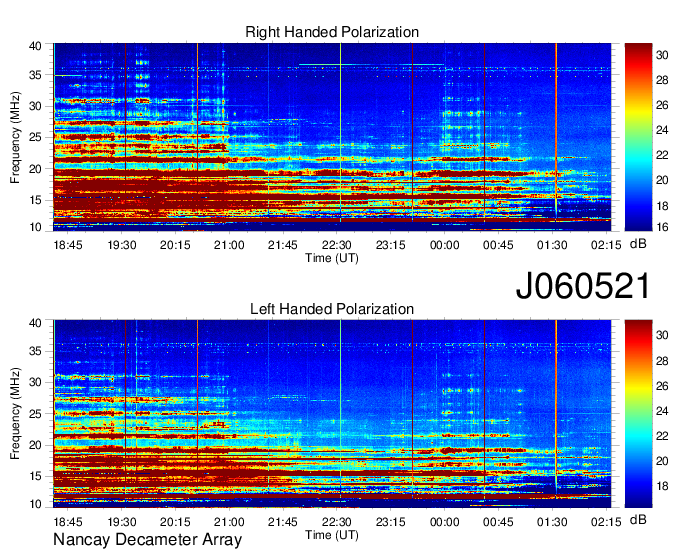
Task: Click the 00:45 time tick of the lower plot
Action: [x=498, y=522]
